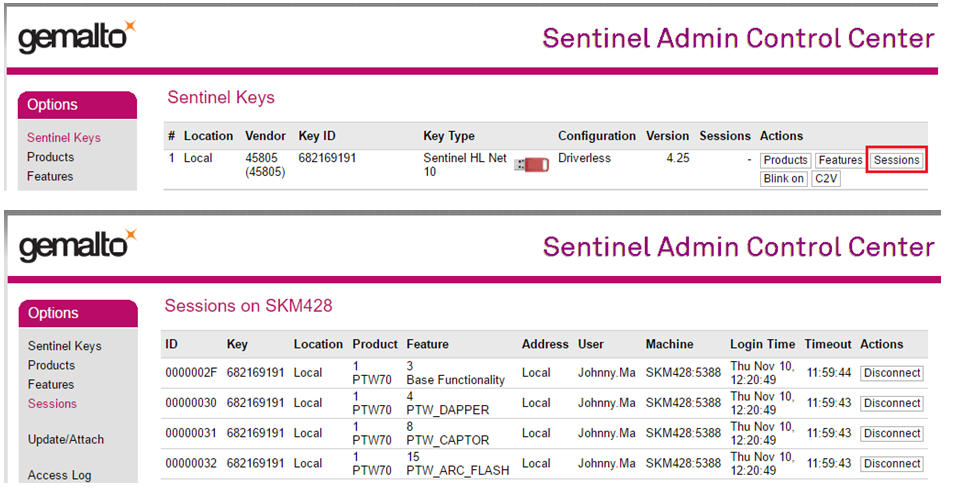
Task: Click session ID 0000002F in the table
Action: (x=191, y=373)
